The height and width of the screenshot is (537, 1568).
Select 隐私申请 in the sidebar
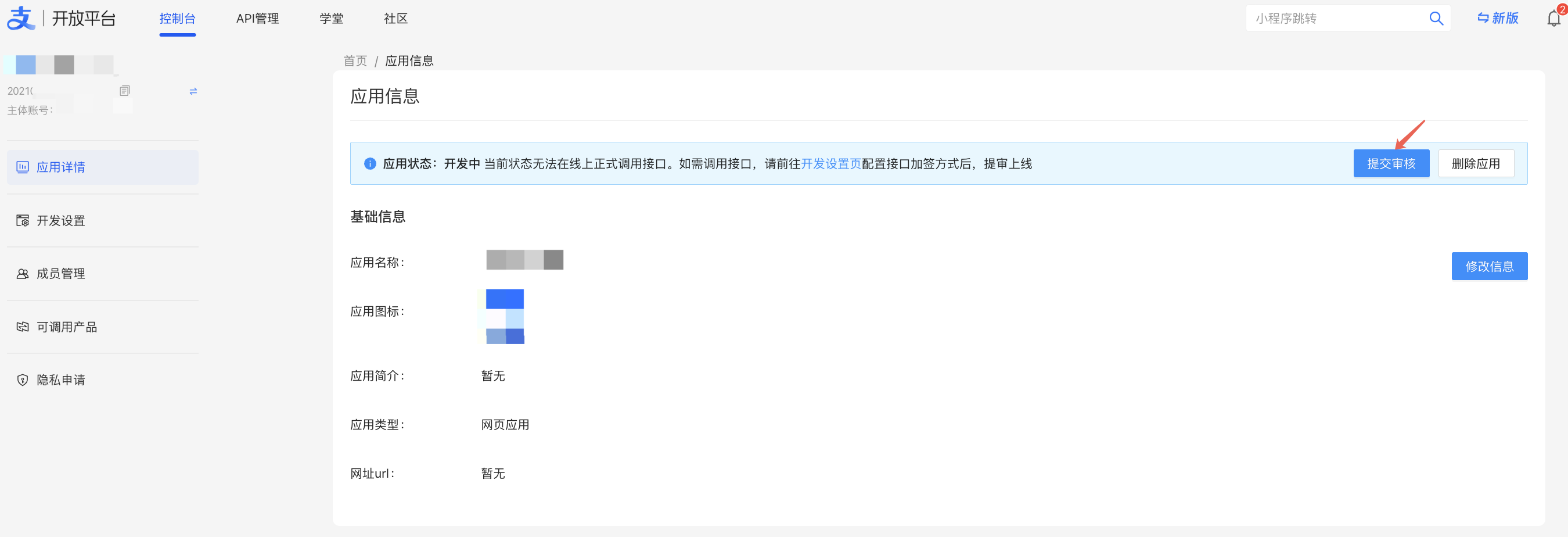coord(102,380)
